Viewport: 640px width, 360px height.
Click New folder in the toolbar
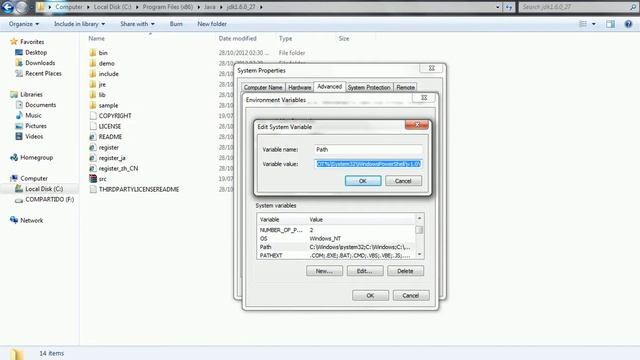click(212, 24)
